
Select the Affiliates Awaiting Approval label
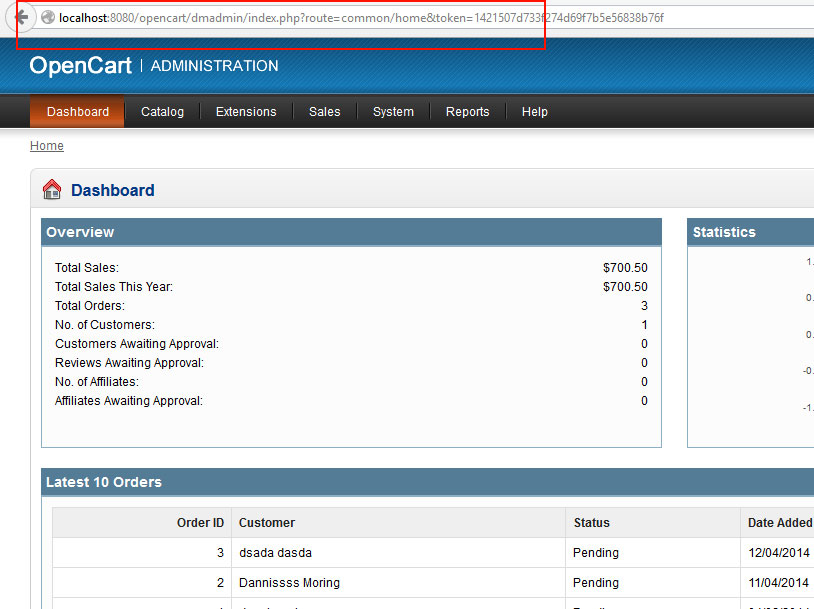pyautogui.click(x=129, y=401)
